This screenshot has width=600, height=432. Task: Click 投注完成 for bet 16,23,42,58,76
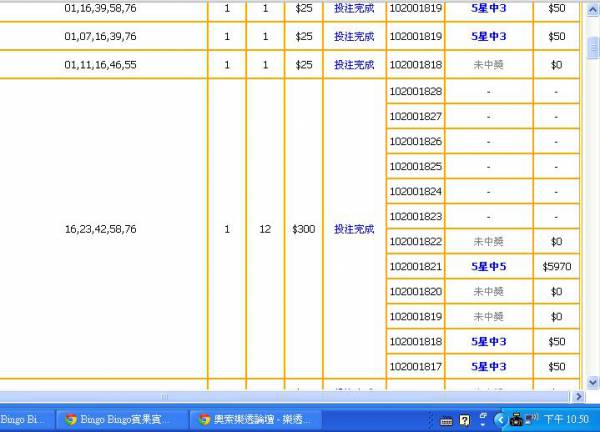tap(354, 229)
